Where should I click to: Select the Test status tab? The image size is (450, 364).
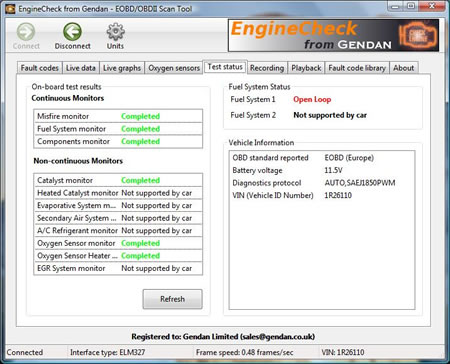click(225, 67)
